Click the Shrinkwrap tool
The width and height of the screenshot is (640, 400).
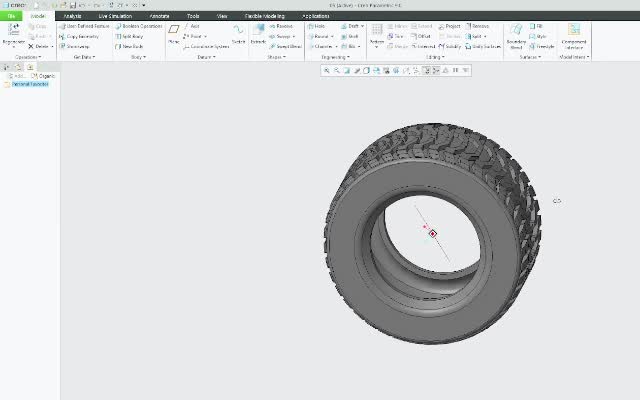tap(74, 47)
